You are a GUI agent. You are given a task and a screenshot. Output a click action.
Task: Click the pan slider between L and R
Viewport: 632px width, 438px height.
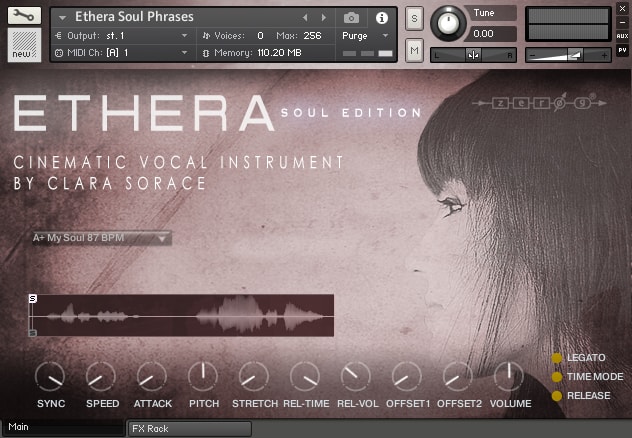pyautogui.click(x=474, y=55)
